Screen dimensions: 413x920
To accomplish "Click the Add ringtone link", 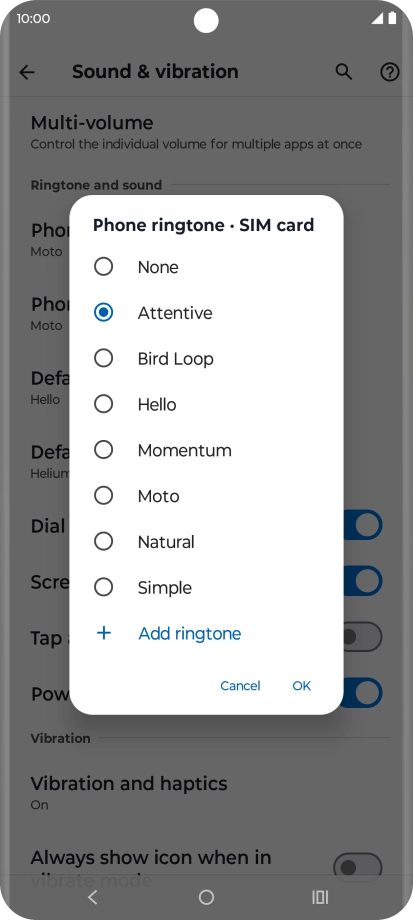I will point(189,633).
